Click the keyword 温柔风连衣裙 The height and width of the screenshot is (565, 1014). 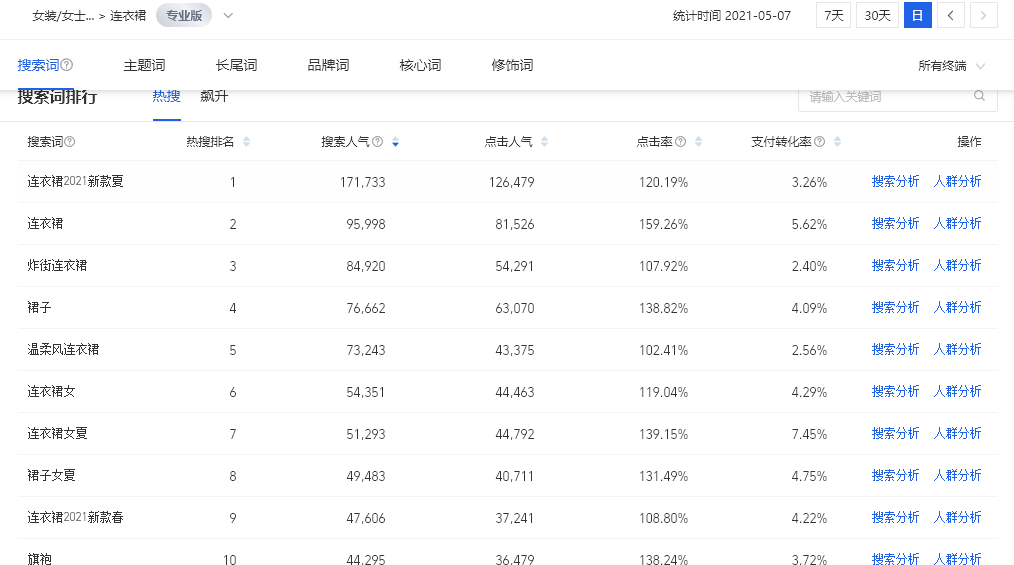coord(63,350)
